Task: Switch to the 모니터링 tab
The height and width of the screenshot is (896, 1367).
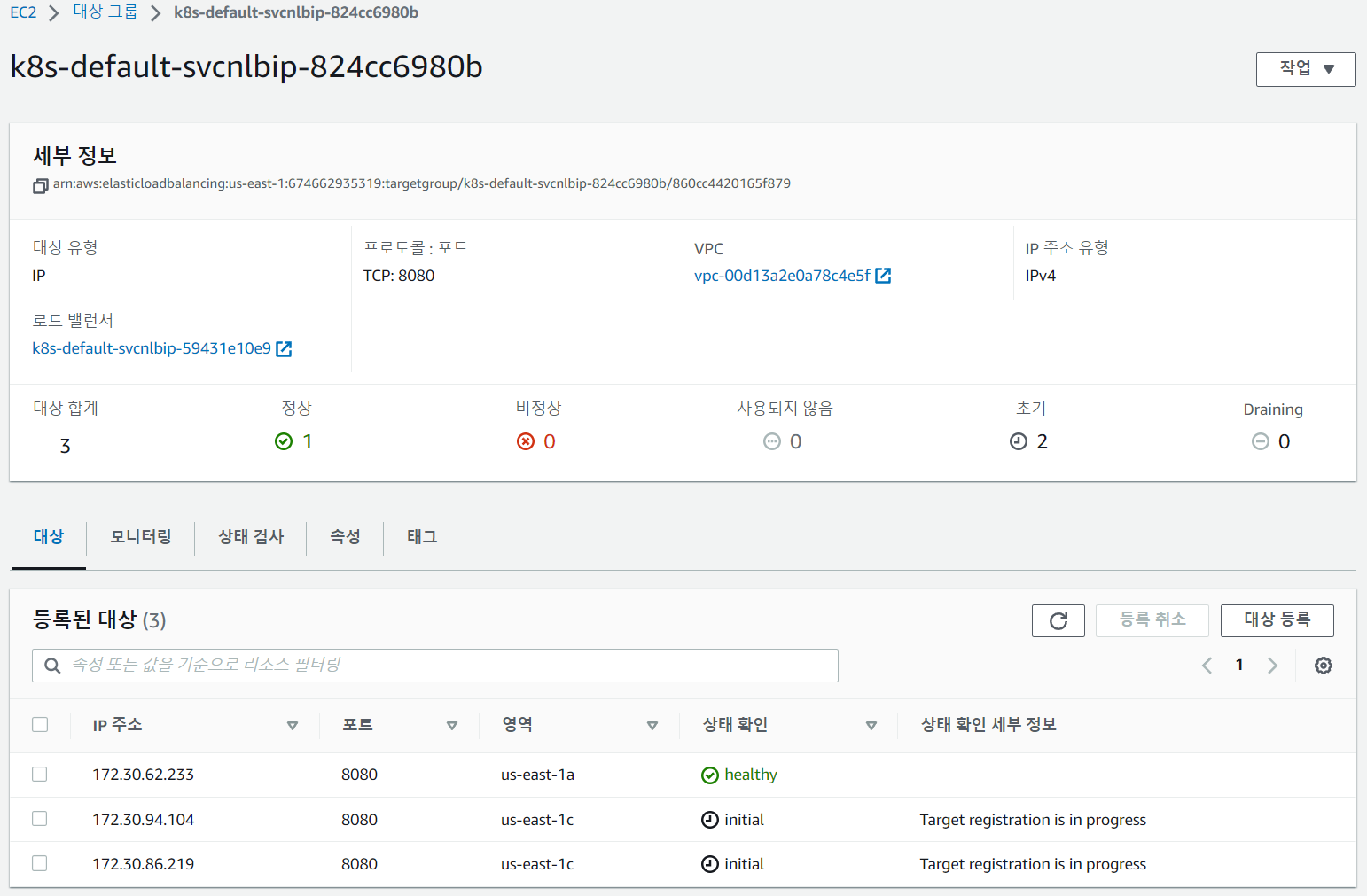Action: [141, 537]
